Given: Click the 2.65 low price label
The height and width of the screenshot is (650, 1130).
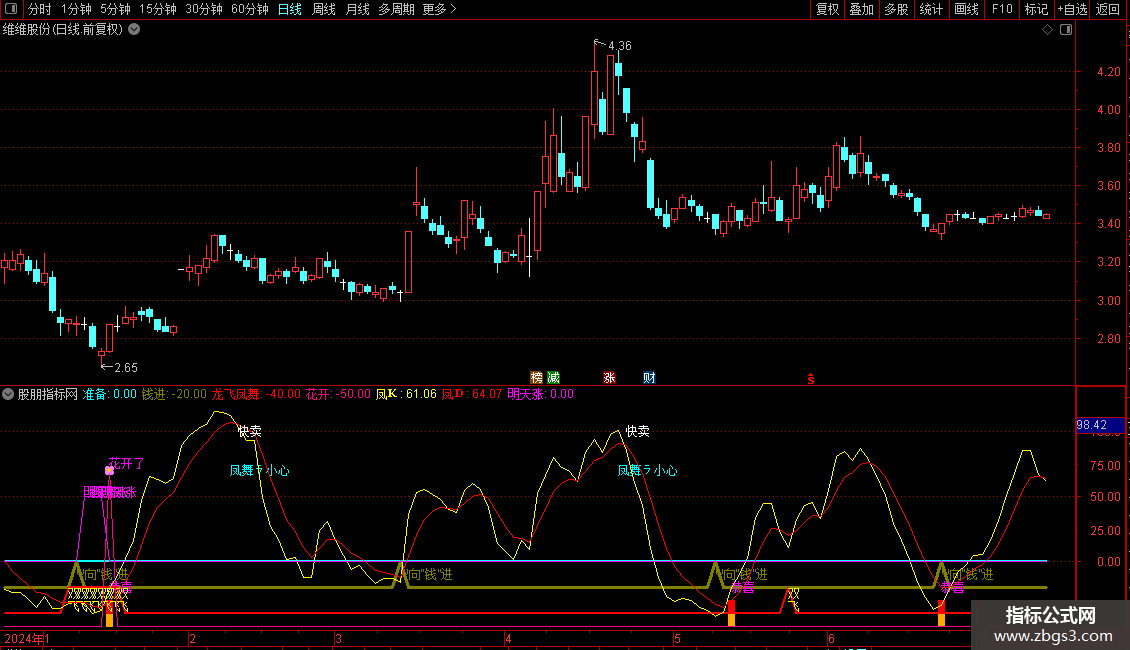Looking at the screenshot, I should pos(125,368).
